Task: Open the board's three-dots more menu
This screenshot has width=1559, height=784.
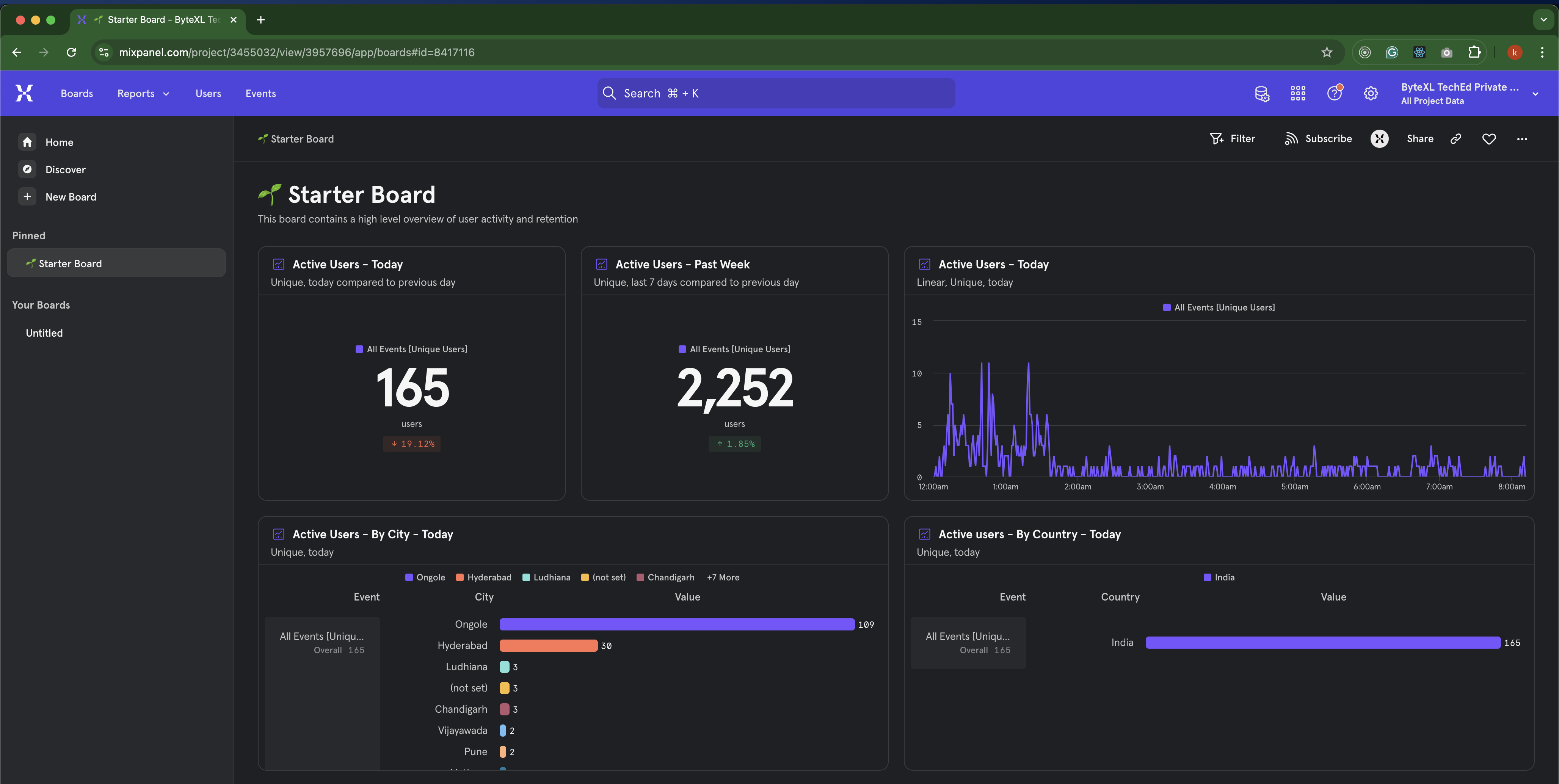Action: (1521, 139)
